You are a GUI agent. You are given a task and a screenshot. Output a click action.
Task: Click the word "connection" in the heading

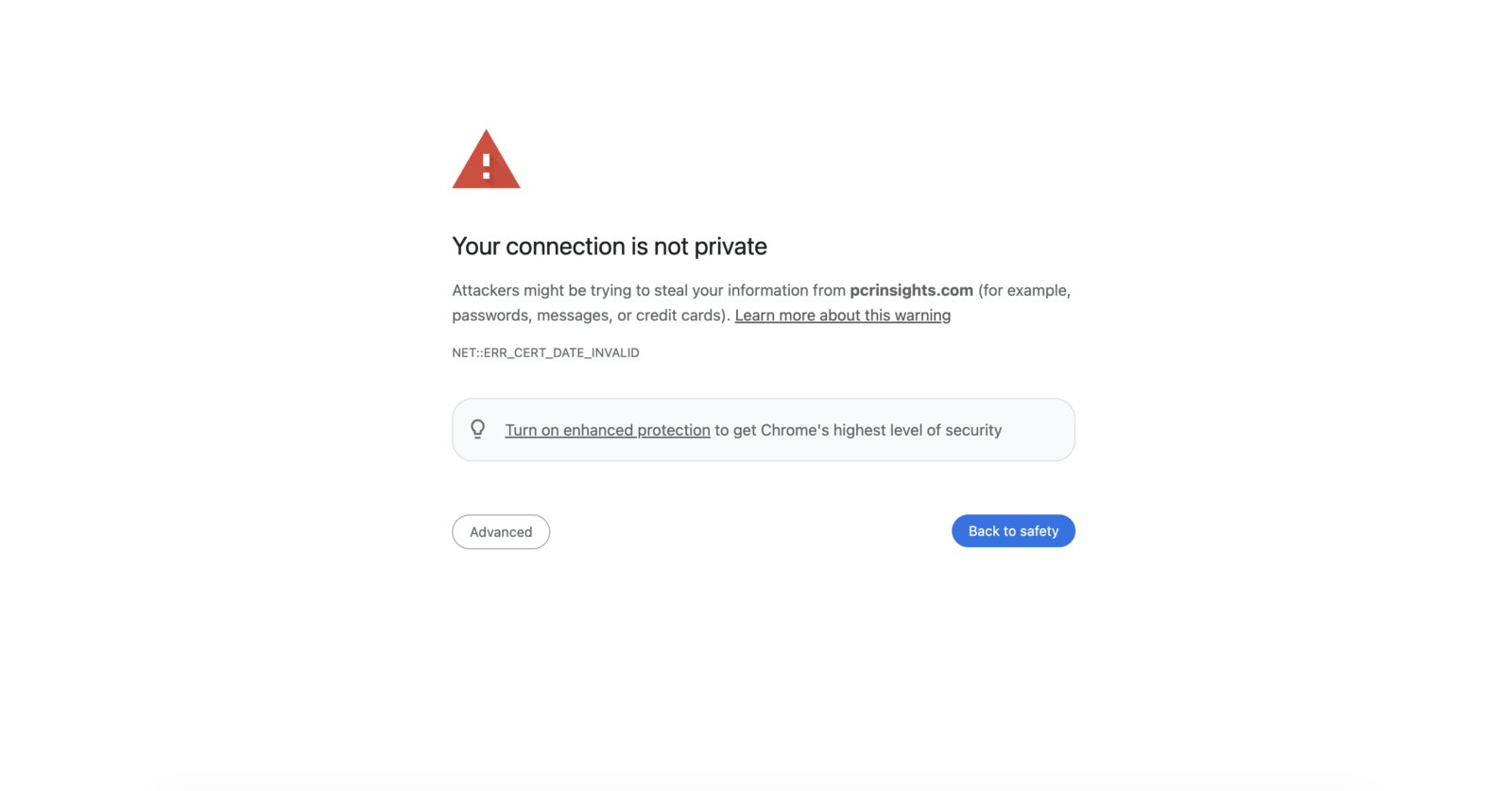tap(565, 247)
